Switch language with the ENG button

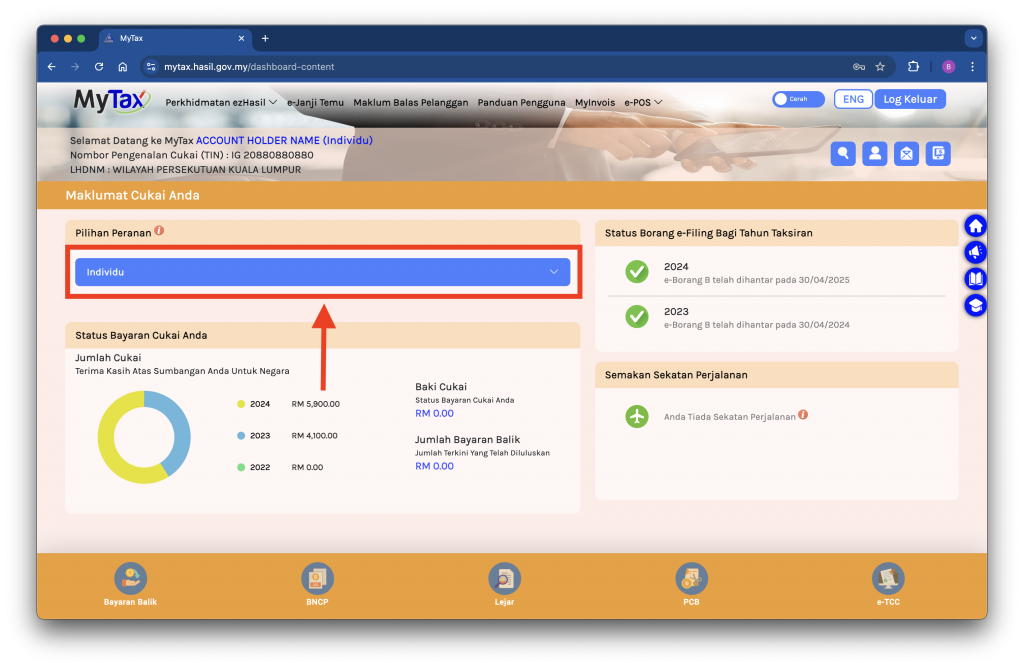(853, 99)
